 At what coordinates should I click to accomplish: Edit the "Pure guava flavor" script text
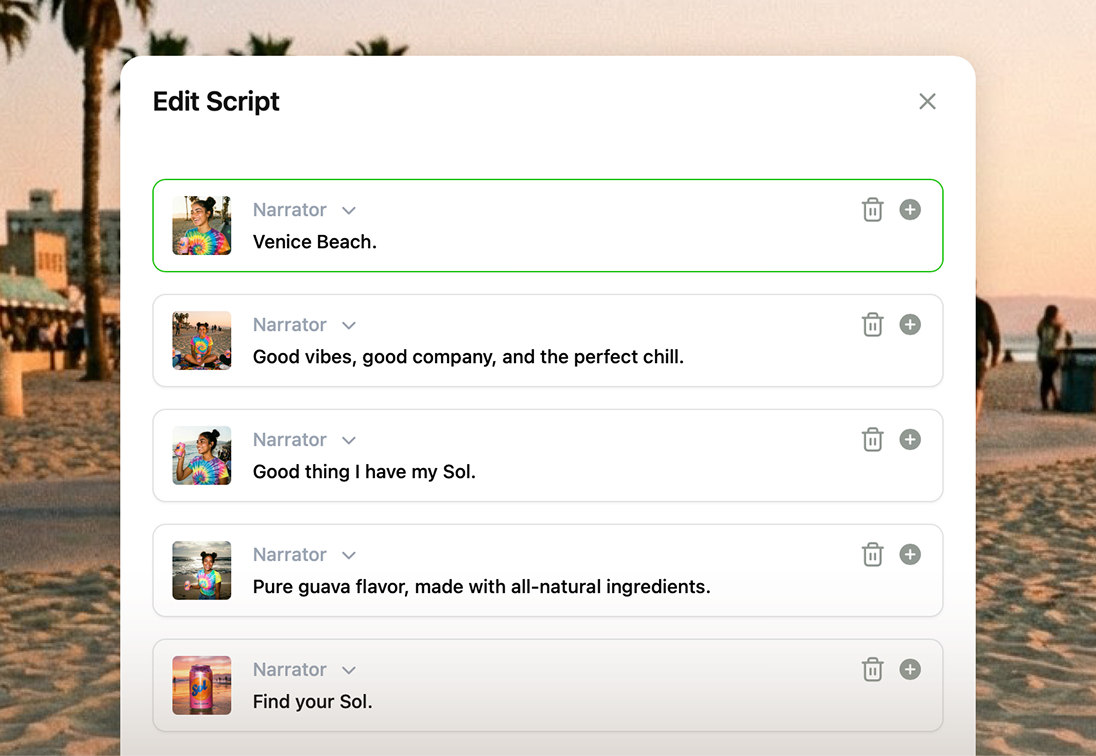coord(481,587)
